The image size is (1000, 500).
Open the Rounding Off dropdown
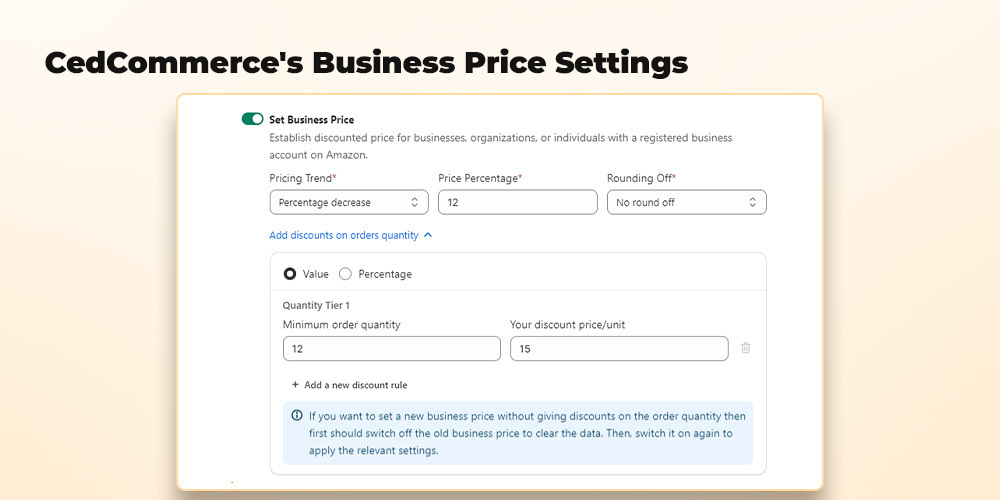pos(686,202)
